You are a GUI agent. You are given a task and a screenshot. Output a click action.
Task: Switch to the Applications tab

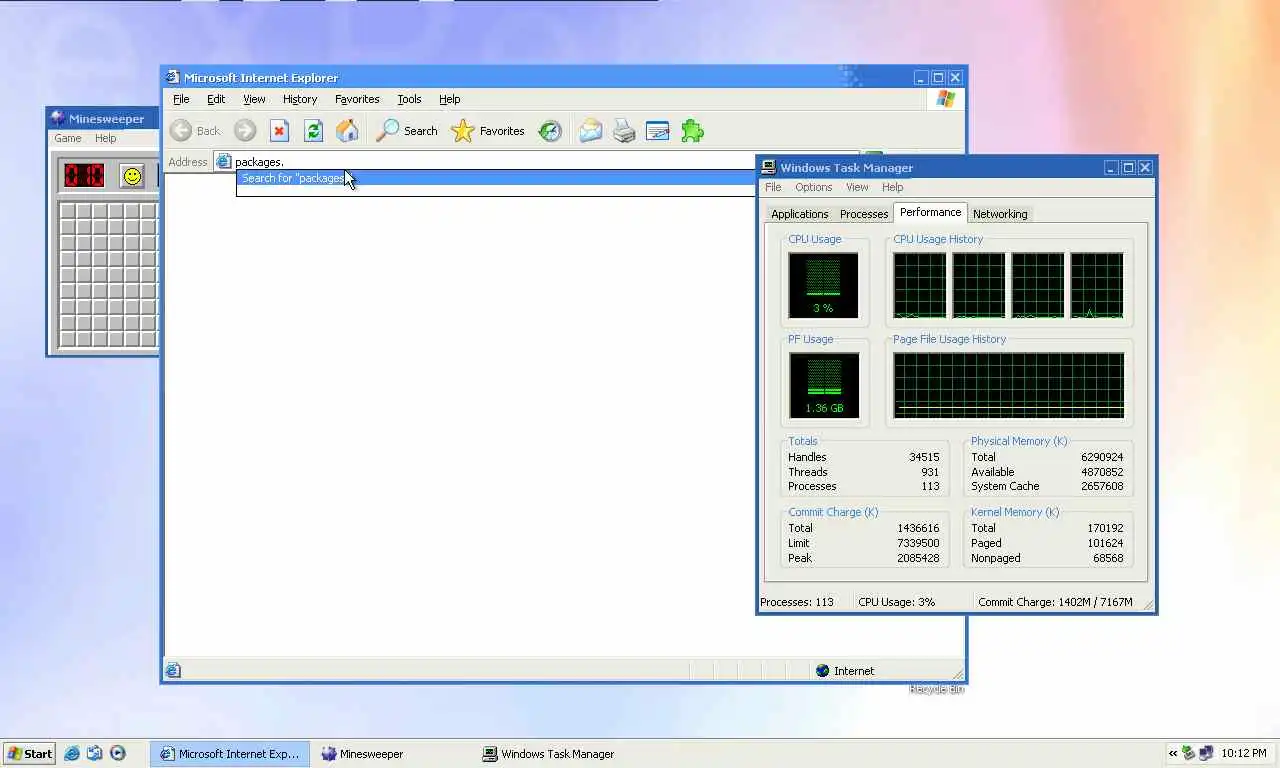point(800,214)
